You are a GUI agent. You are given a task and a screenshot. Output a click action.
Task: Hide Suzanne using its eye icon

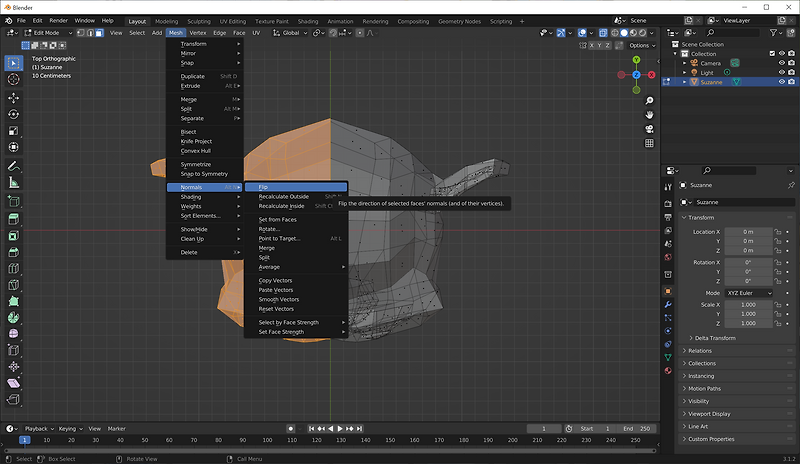point(781,82)
